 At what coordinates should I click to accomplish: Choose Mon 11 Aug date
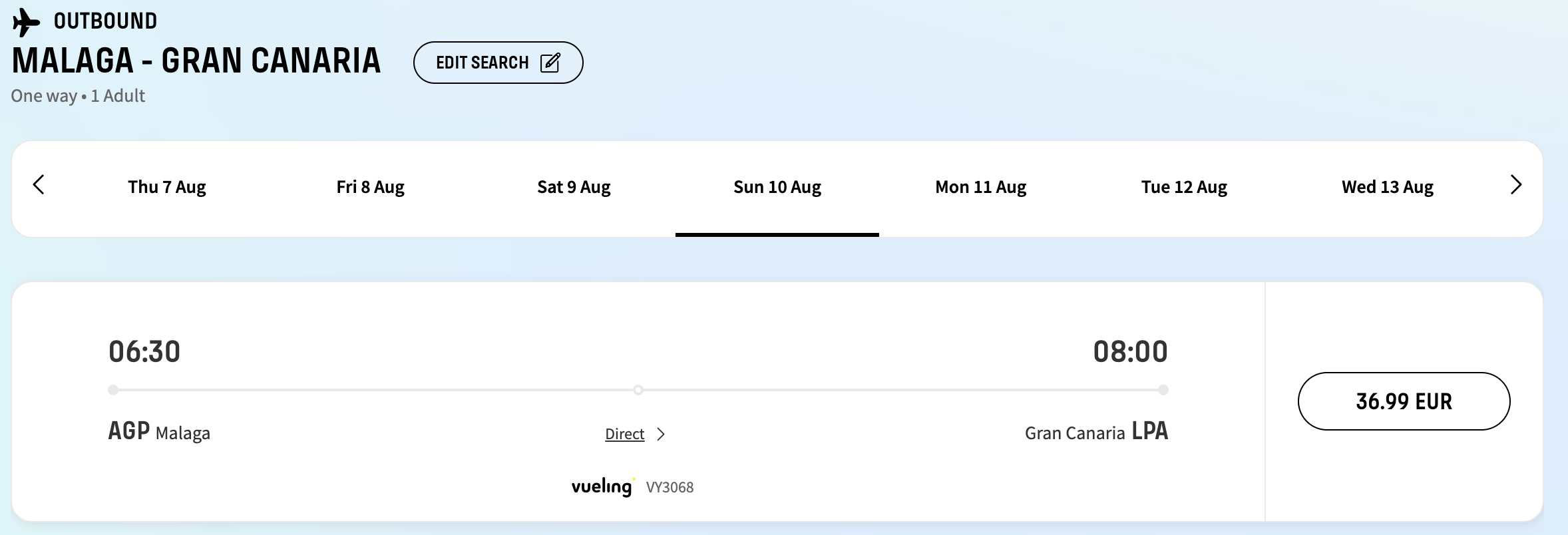click(981, 188)
